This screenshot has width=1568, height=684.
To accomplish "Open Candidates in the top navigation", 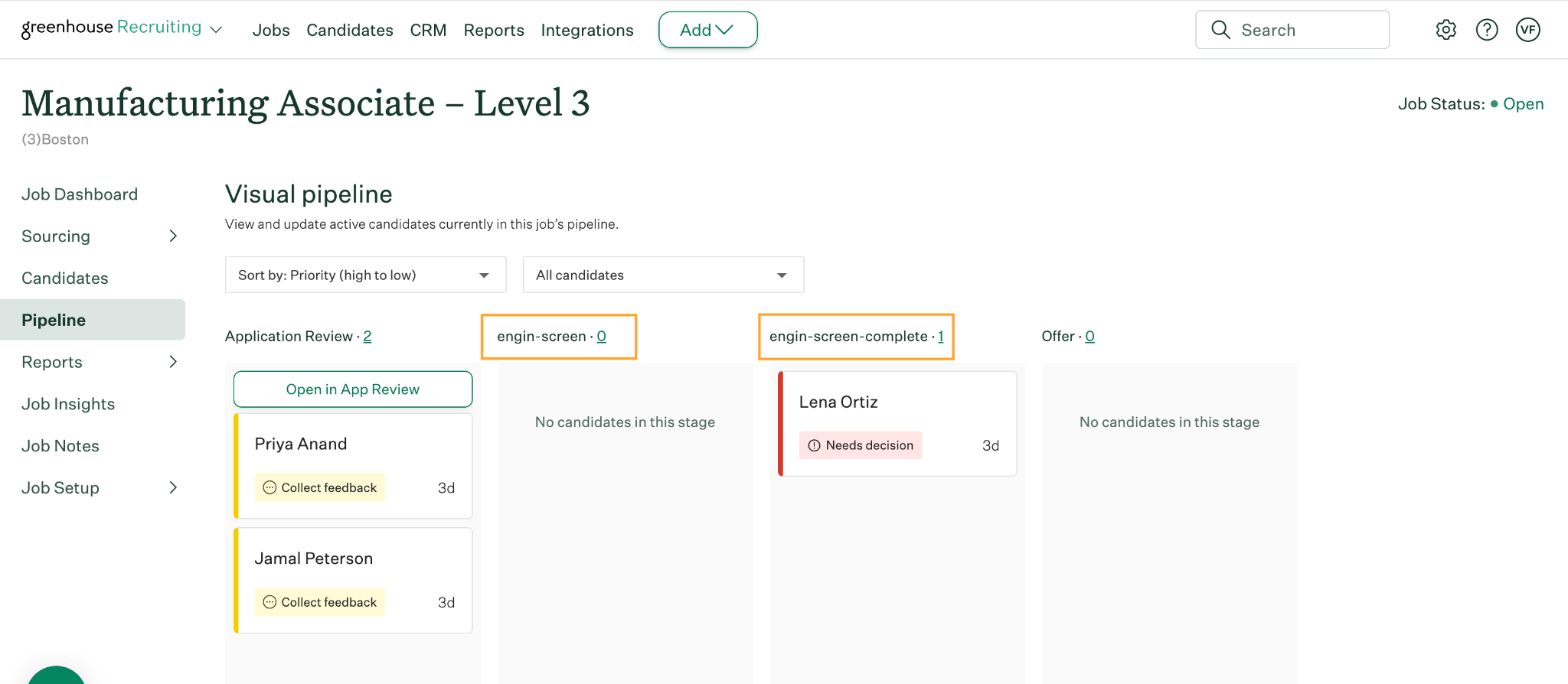I will pos(350,30).
